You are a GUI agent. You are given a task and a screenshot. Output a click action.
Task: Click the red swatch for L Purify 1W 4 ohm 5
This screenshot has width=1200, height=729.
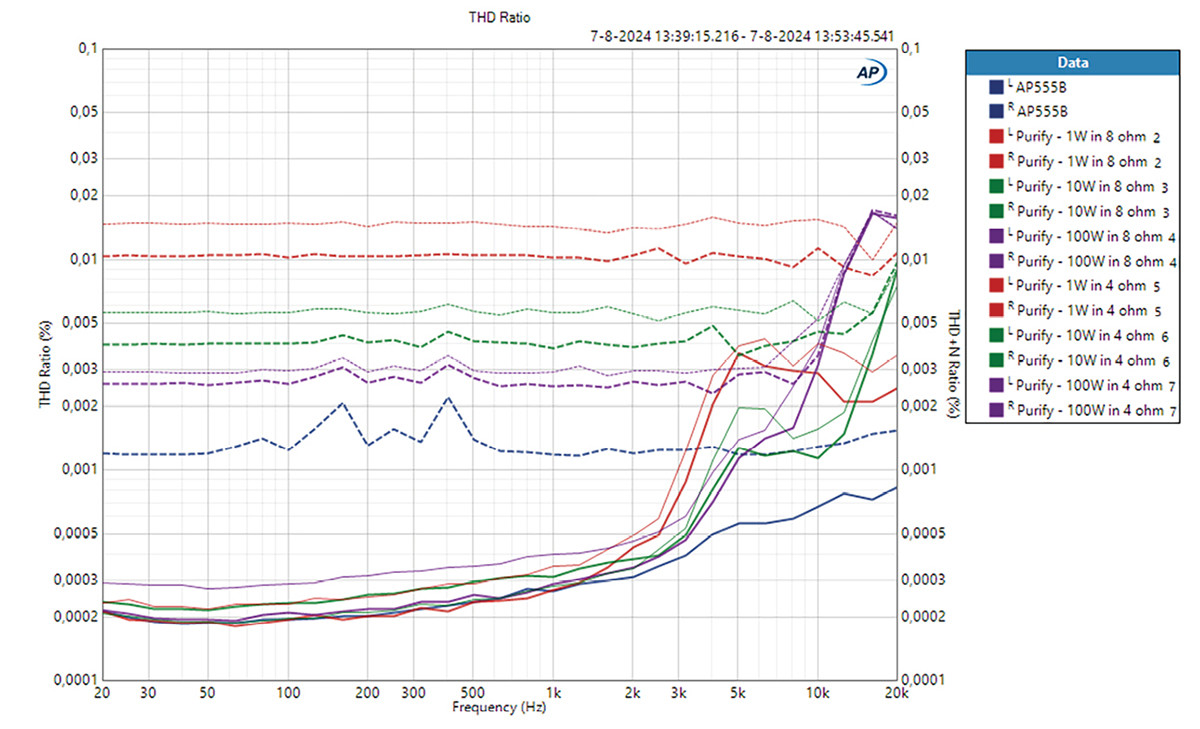995,286
